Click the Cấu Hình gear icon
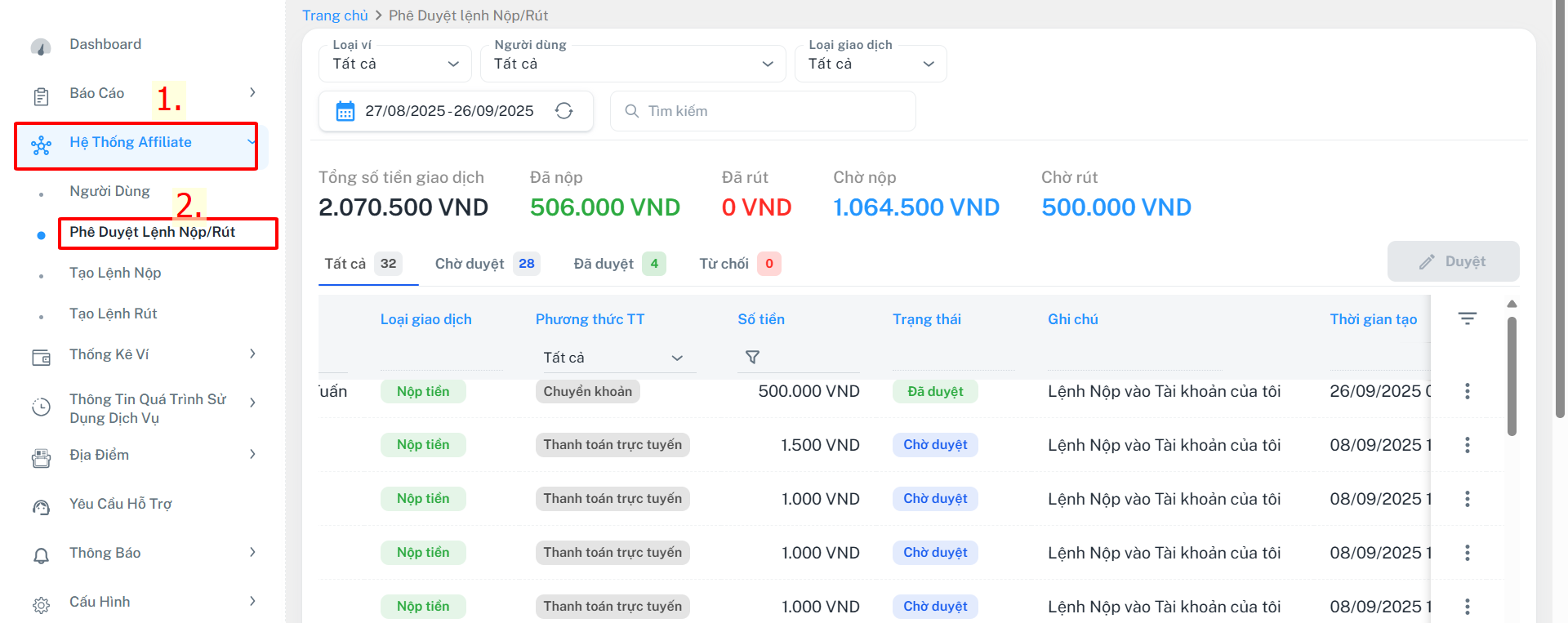Image resolution: width=1568 pixels, height=623 pixels. tap(41, 604)
